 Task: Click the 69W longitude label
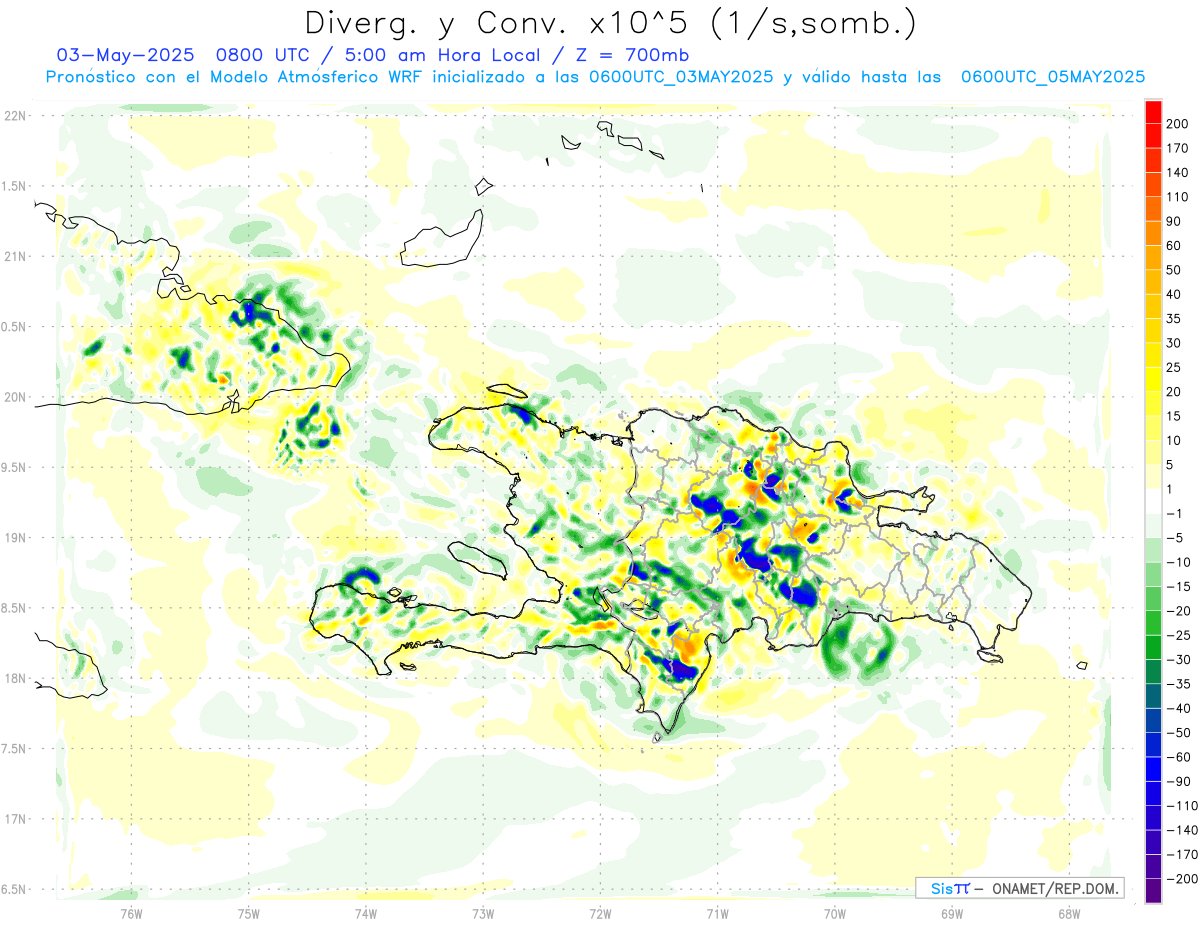pyautogui.click(x=952, y=913)
